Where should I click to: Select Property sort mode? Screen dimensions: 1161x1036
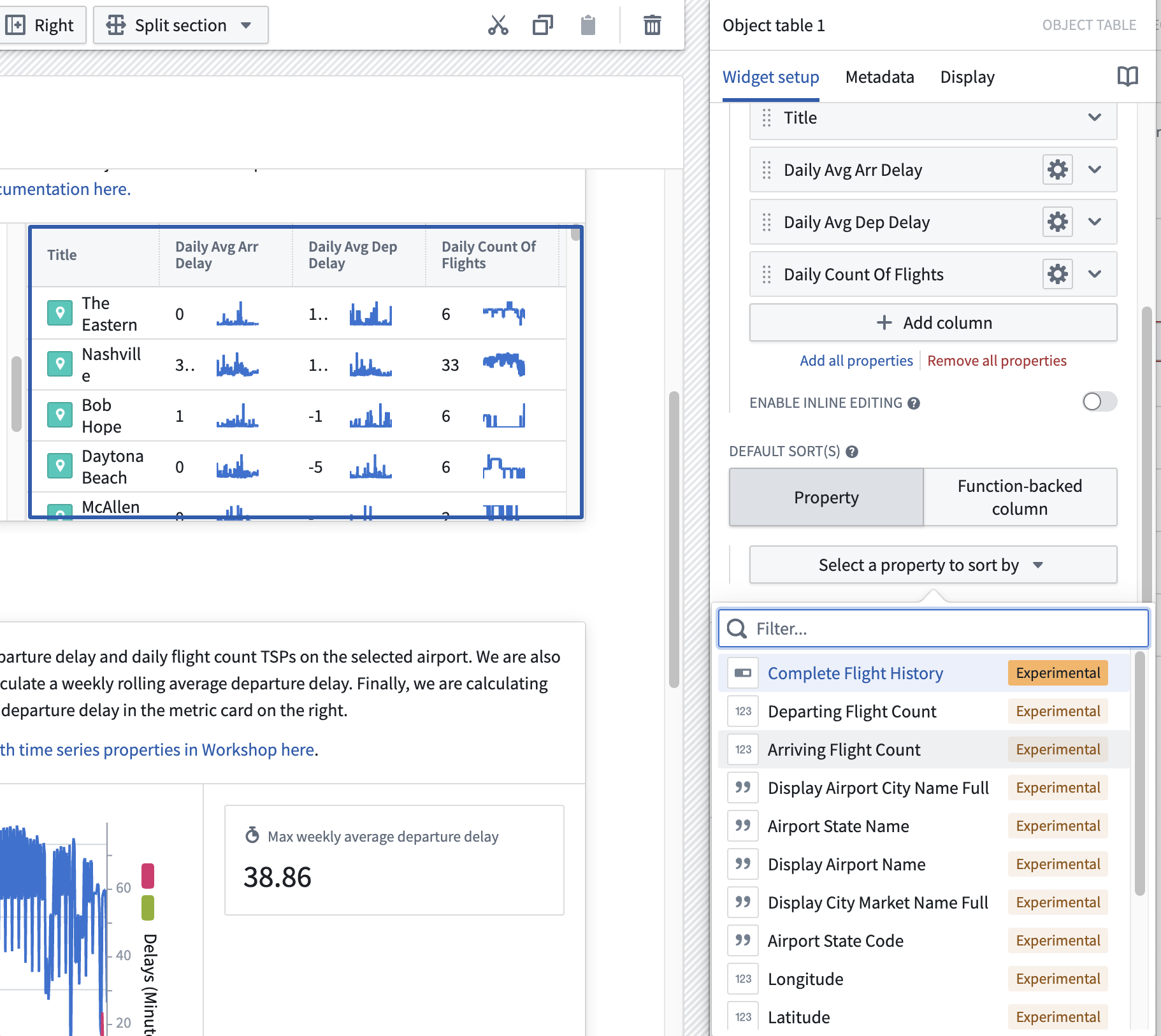point(826,497)
